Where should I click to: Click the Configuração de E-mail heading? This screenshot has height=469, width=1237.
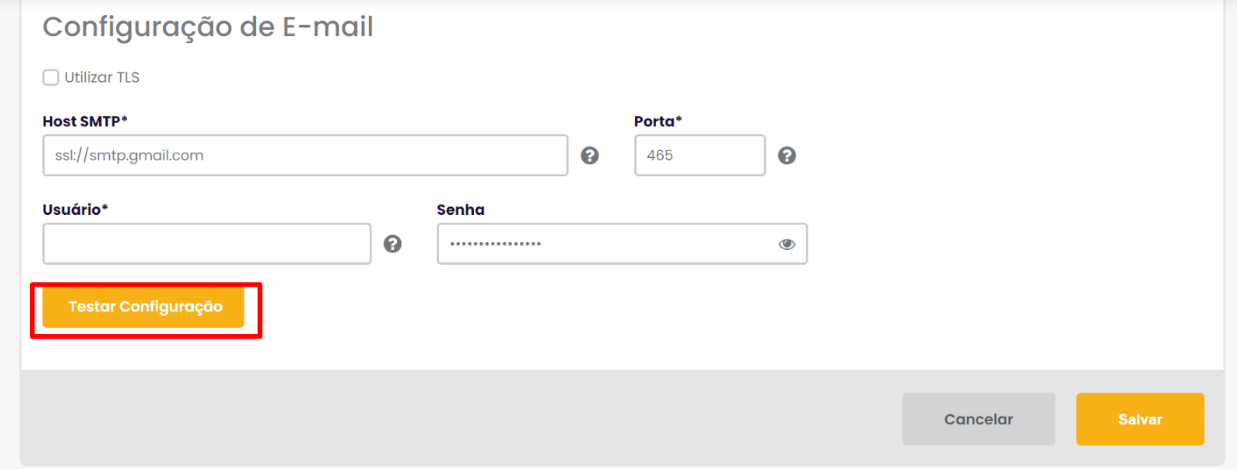[x=208, y=27]
